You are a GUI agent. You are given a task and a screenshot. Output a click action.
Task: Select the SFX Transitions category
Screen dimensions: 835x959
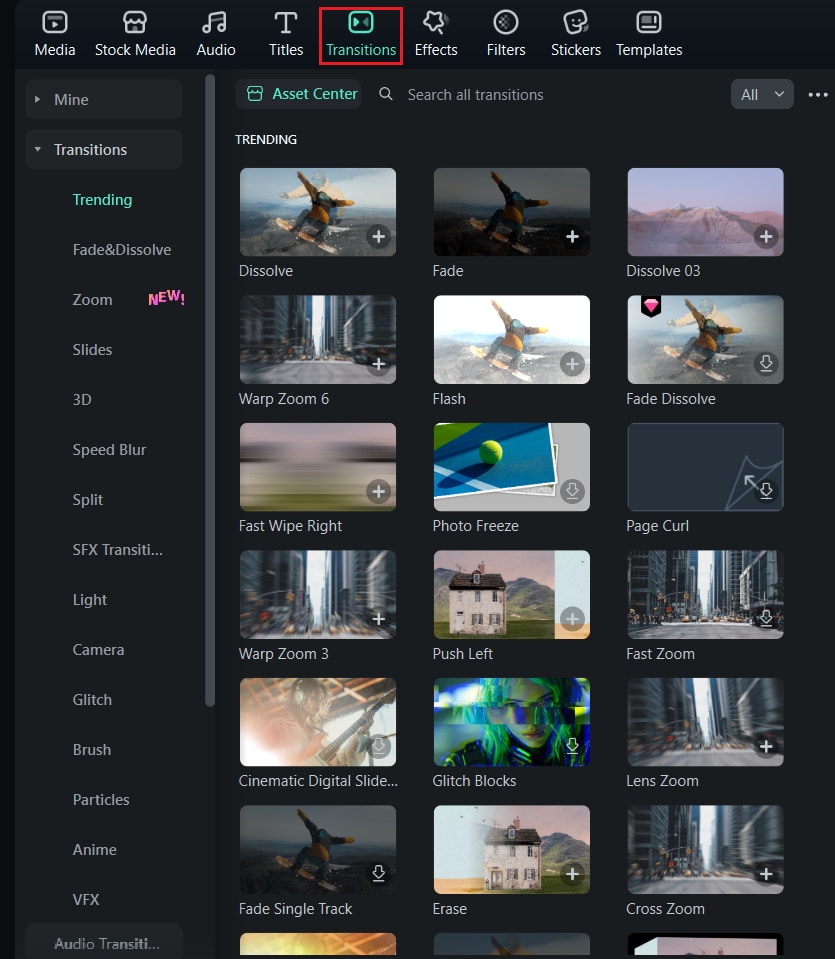click(117, 550)
